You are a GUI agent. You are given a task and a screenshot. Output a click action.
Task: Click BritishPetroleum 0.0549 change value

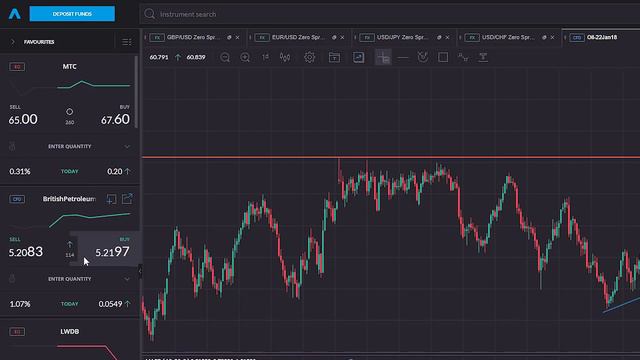(110, 304)
